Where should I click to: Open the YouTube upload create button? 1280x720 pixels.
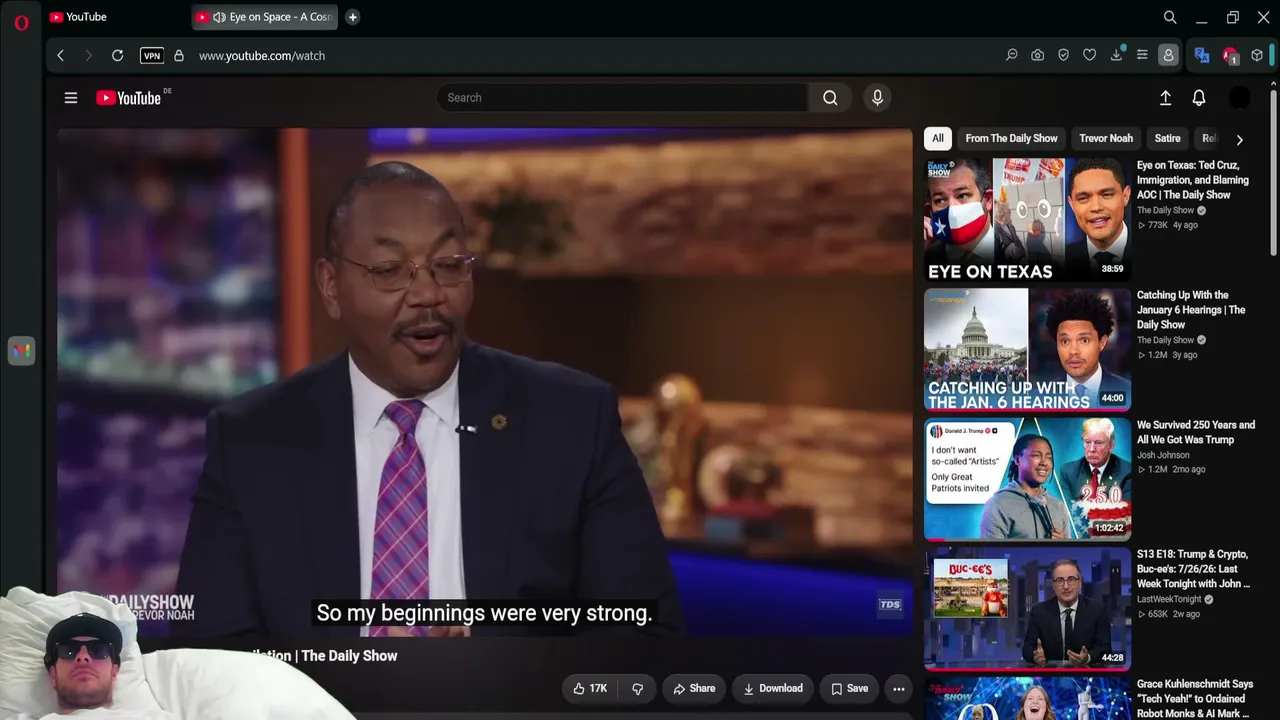(x=1165, y=98)
